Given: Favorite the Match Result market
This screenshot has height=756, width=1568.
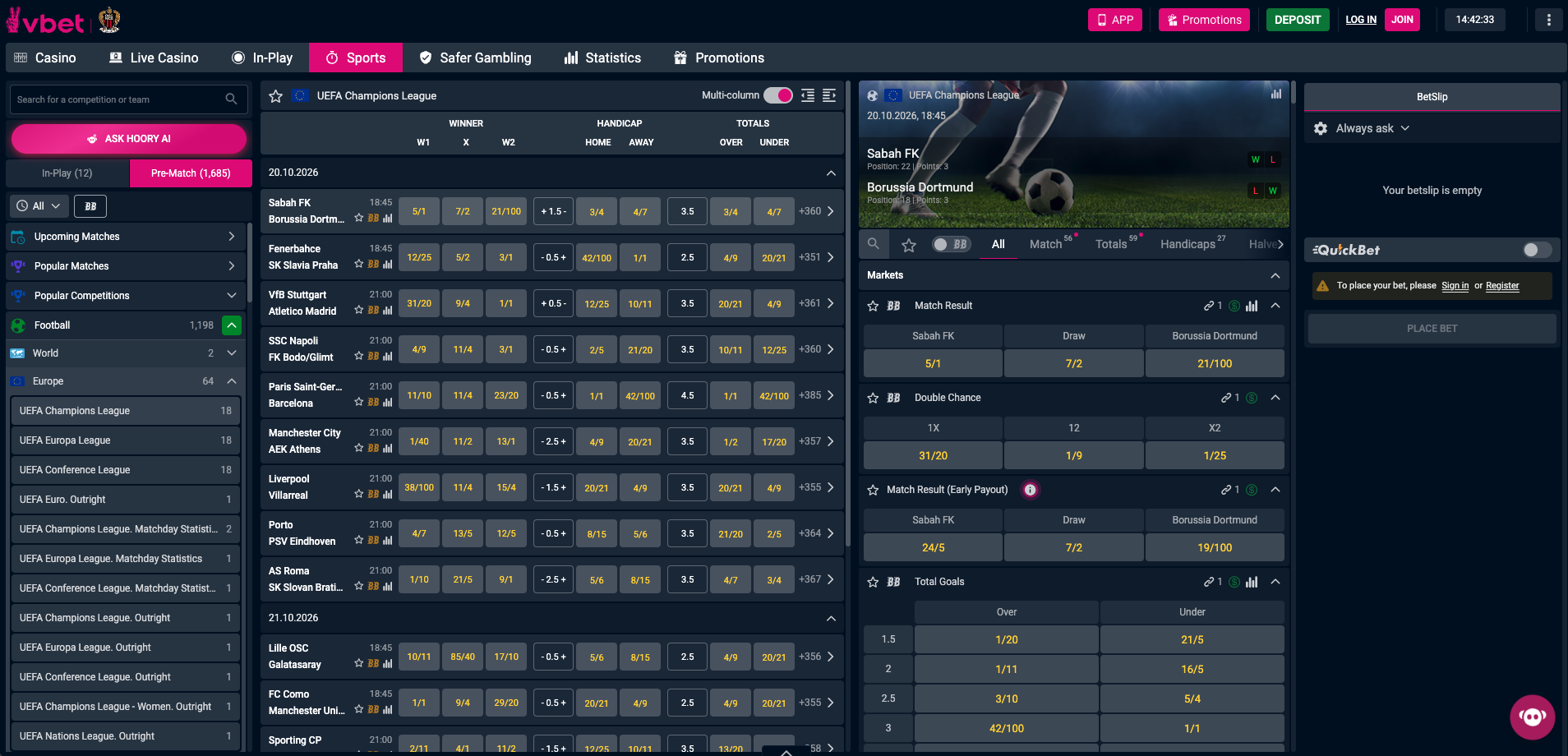Looking at the screenshot, I should [874, 306].
